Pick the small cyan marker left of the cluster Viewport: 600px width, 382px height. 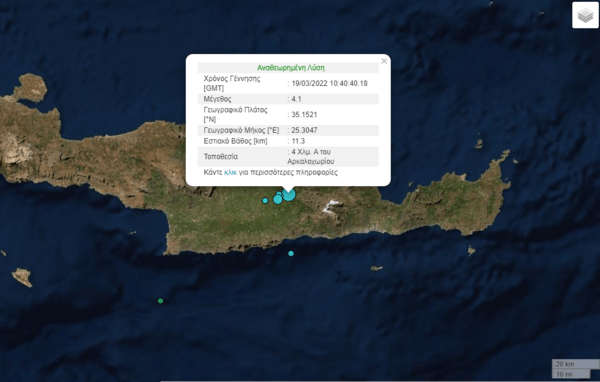265,201
